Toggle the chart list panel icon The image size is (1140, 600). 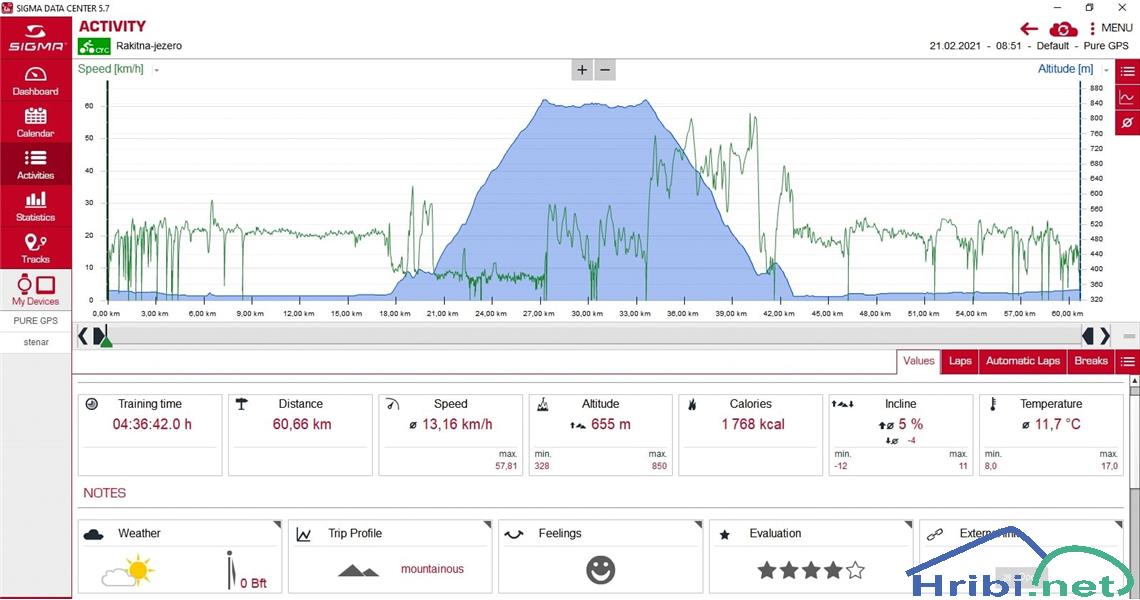coord(1127,71)
